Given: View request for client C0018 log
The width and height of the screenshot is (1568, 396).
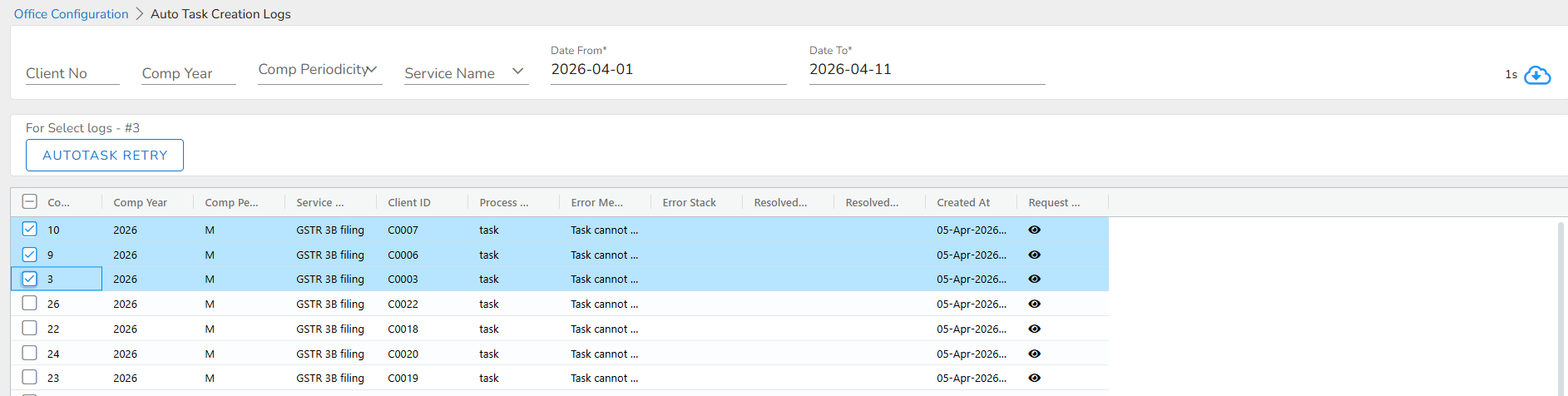Looking at the screenshot, I should click(x=1034, y=329).
